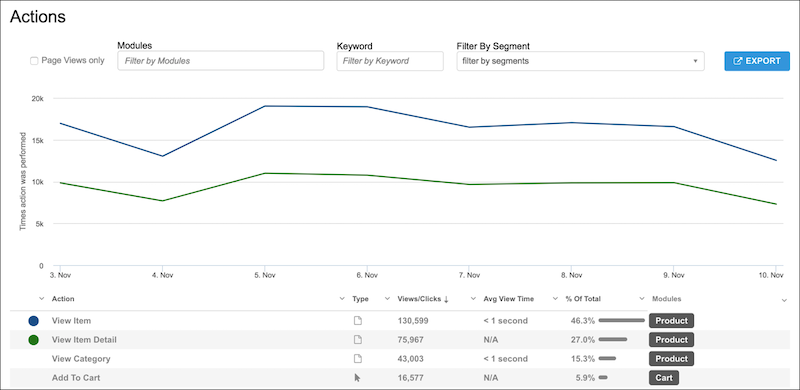Toggle the blue View Item series dot
This screenshot has width=800, height=390.
point(34,321)
